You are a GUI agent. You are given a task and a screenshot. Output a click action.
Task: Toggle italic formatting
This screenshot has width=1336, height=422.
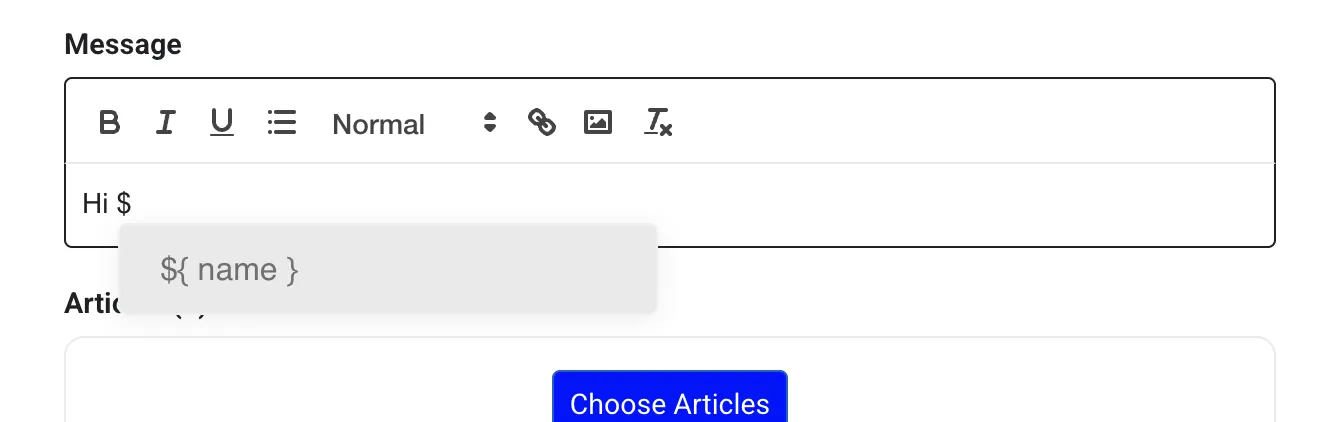[166, 123]
